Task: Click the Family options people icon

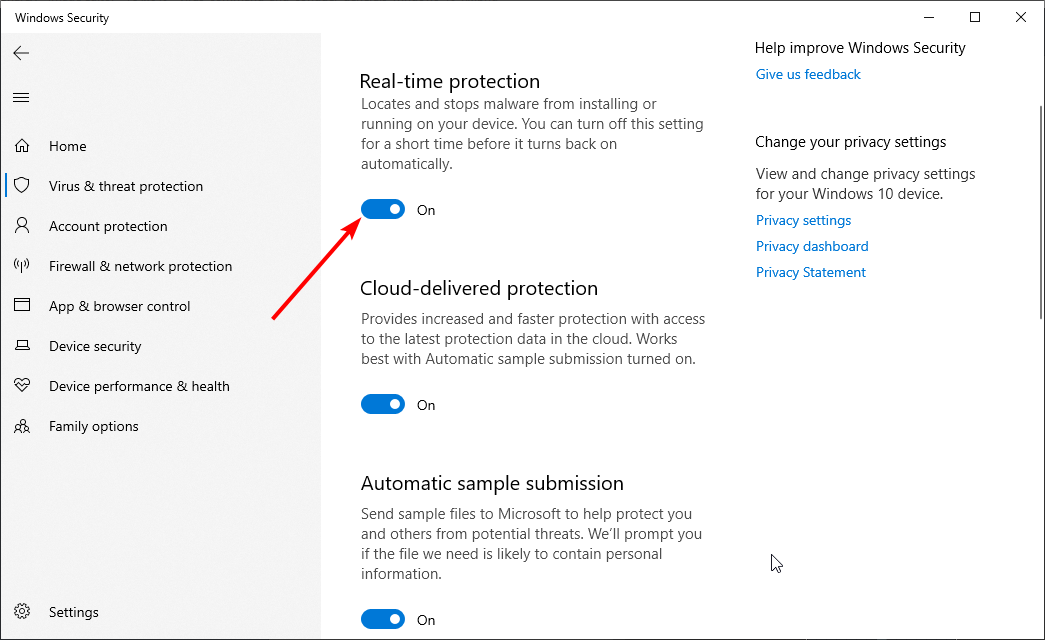Action: 22,426
